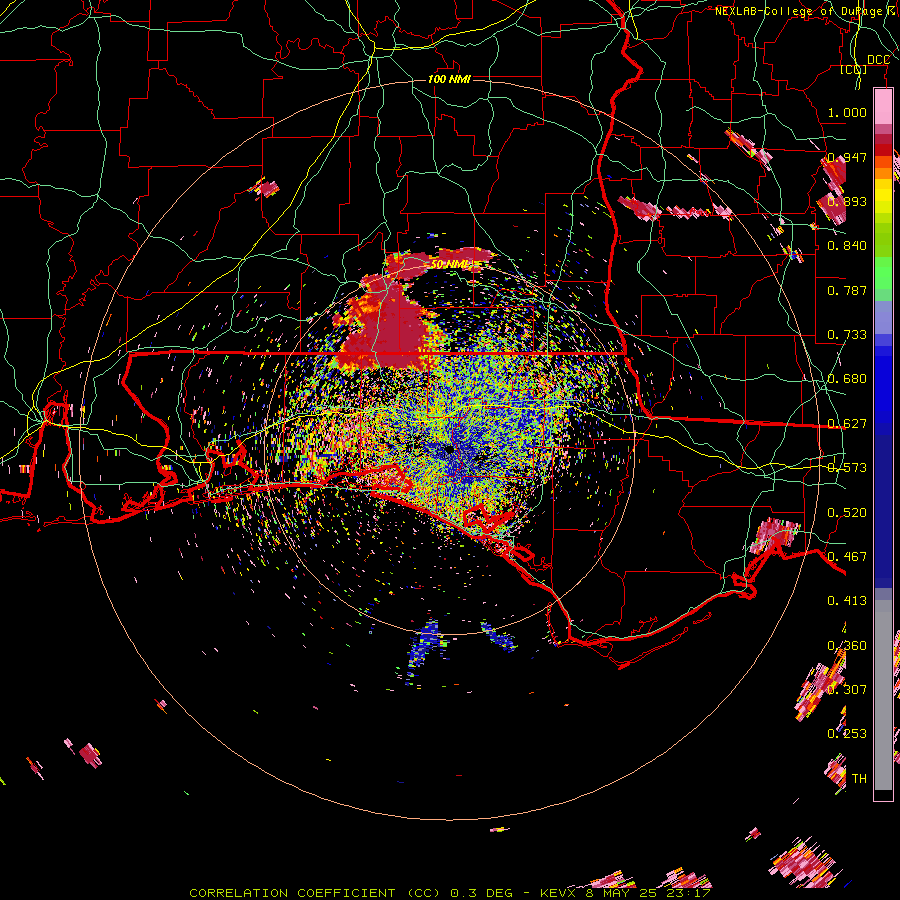900x900 pixels.
Task: Select the 0.840 scale value
Action: pyautogui.click(x=847, y=246)
